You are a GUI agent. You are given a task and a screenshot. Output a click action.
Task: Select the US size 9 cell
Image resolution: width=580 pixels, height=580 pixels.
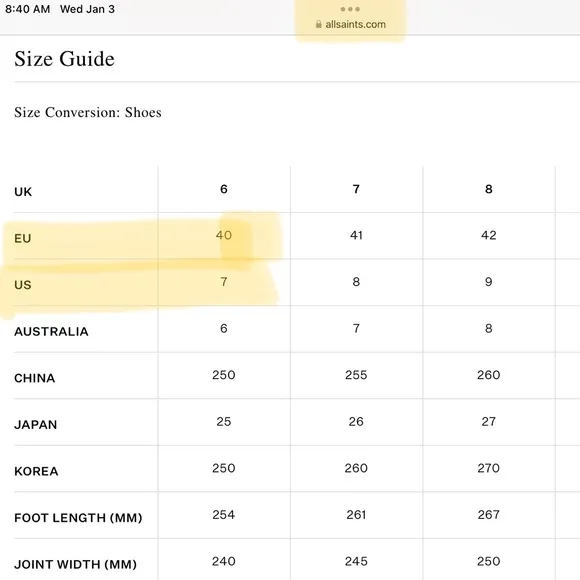tap(488, 282)
